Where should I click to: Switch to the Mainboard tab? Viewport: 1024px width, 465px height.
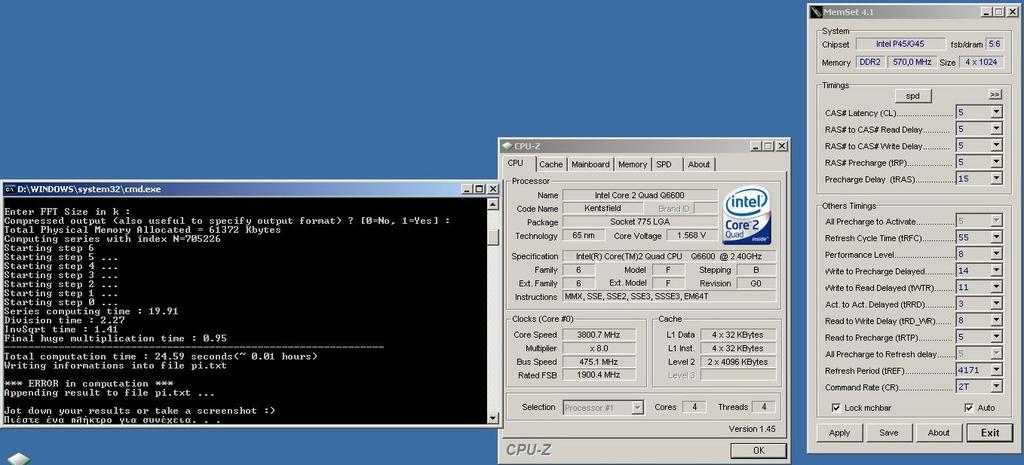[590, 165]
